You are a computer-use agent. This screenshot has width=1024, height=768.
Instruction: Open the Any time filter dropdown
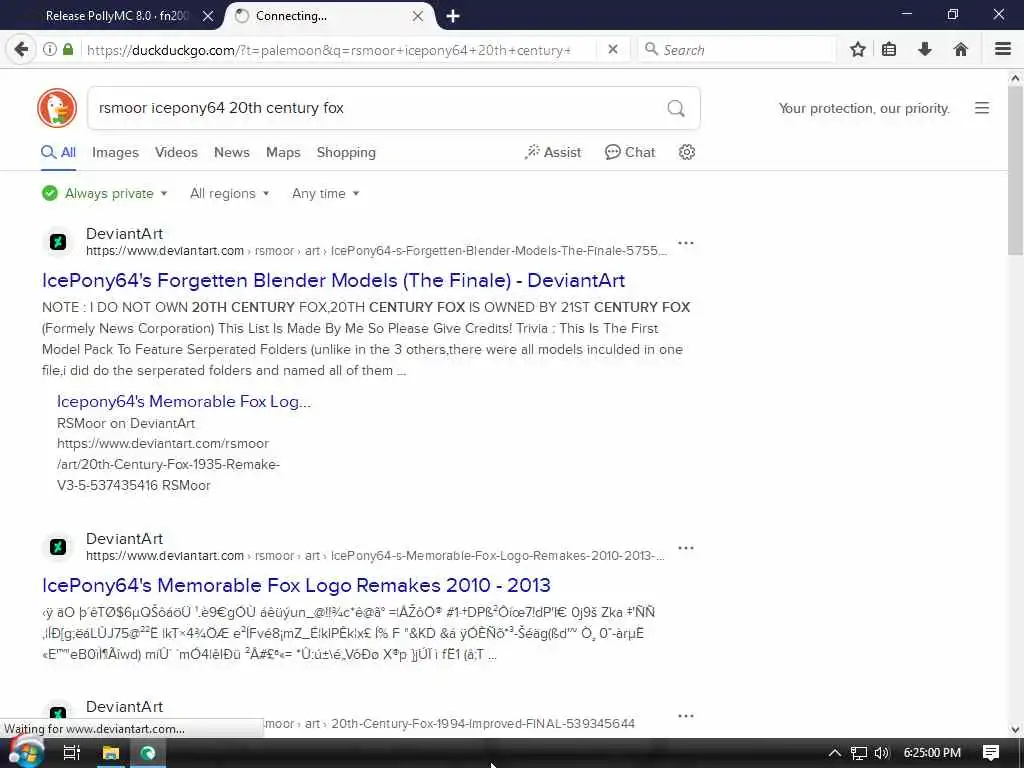coord(325,193)
